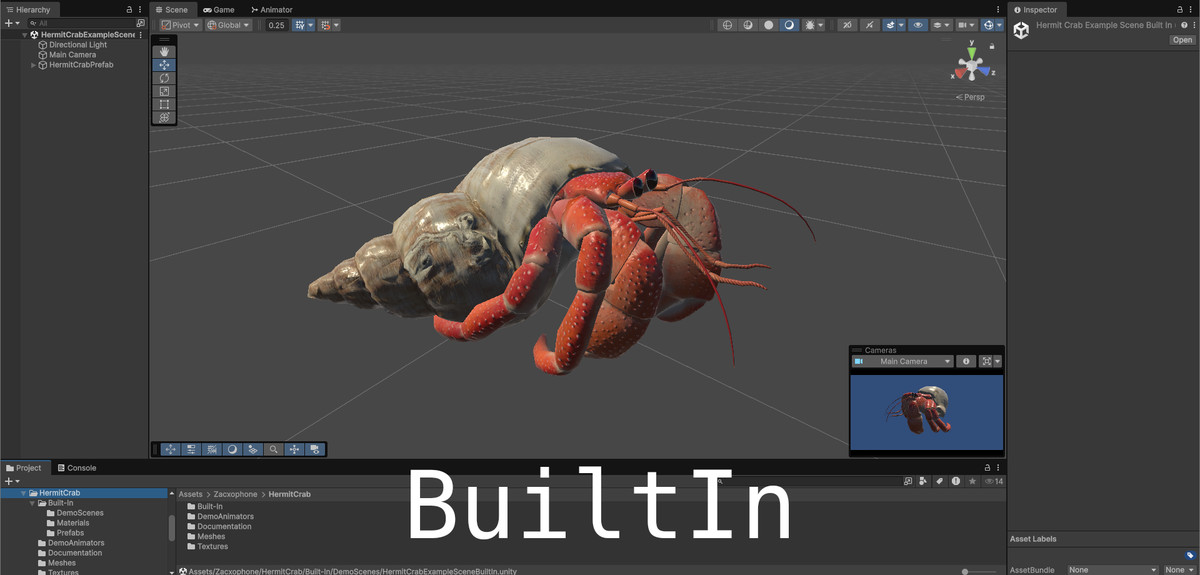Click Search by Label tag icon
The height and width of the screenshot is (575, 1200).
coord(939,481)
